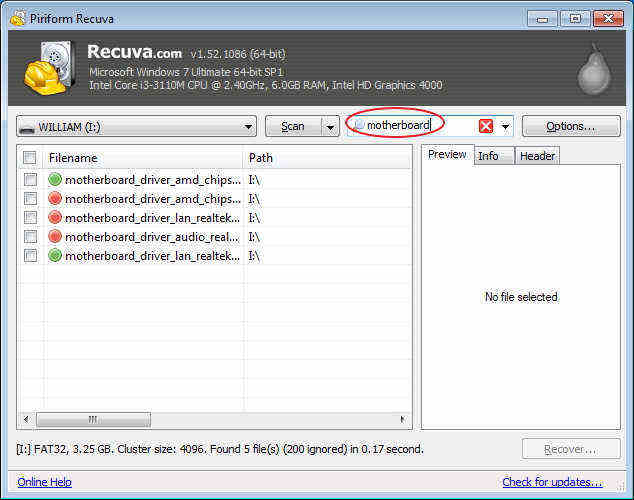This screenshot has height=500, width=634.
Task: Open the Options dialog
Action: (571, 126)
